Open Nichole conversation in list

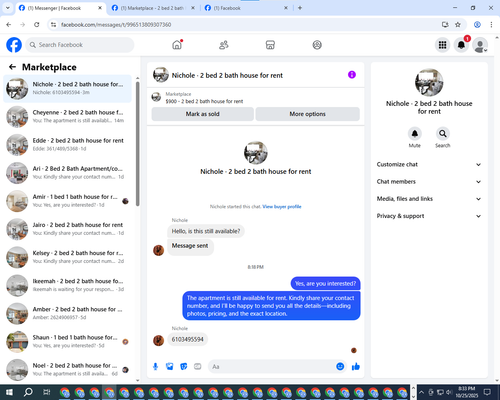click(67, 88)
